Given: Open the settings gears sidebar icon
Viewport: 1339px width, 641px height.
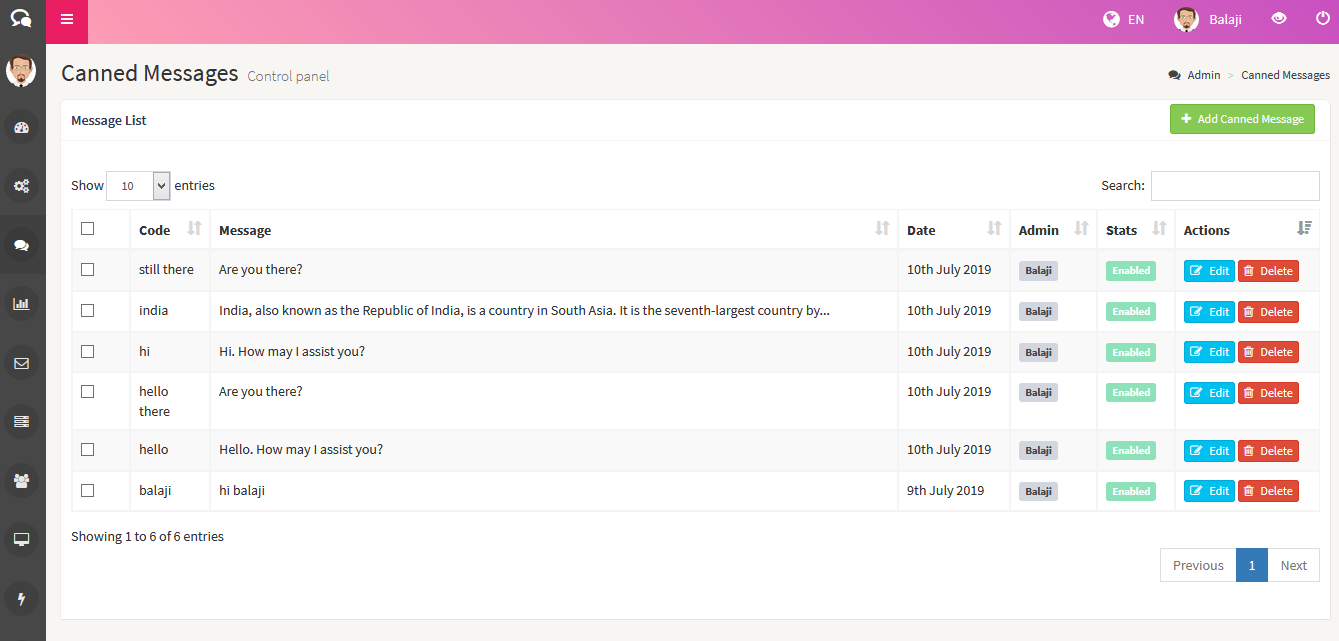Looking at the screenshot, I should click(22, 186).
